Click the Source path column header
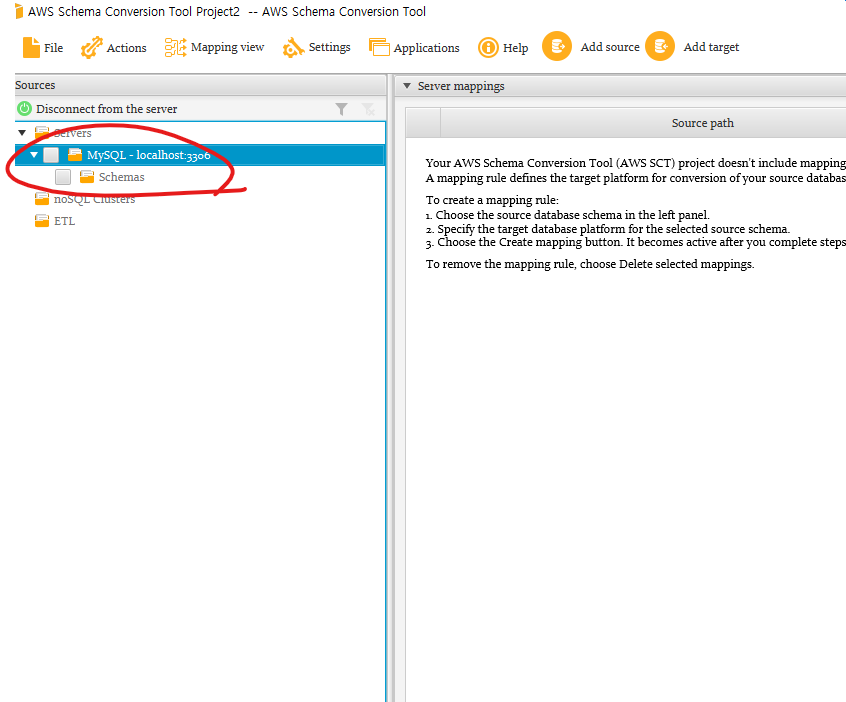 tap(702, 123)
